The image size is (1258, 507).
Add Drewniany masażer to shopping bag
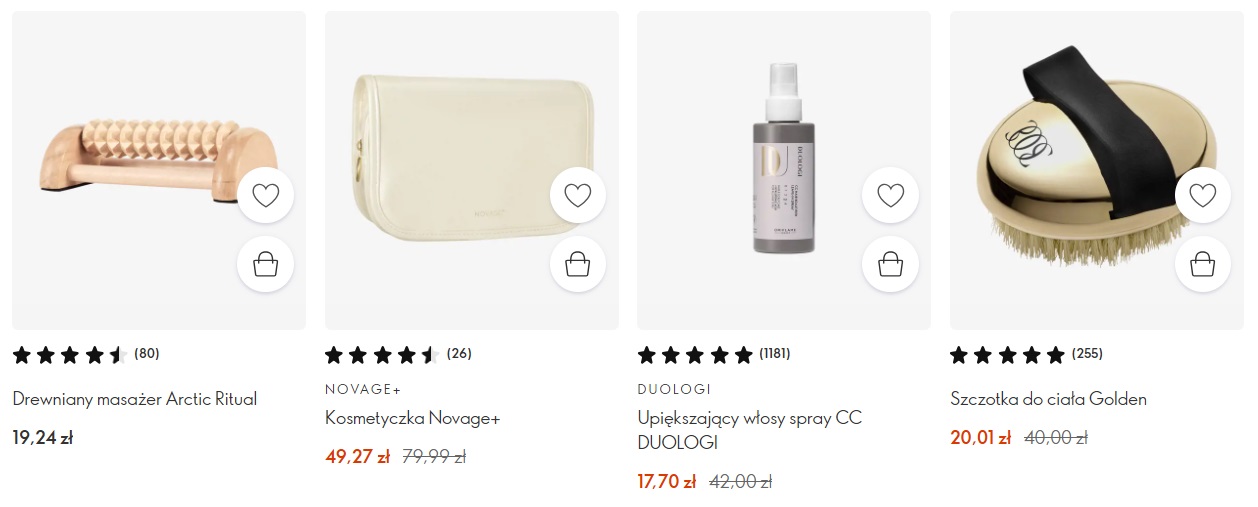point(265,264)
